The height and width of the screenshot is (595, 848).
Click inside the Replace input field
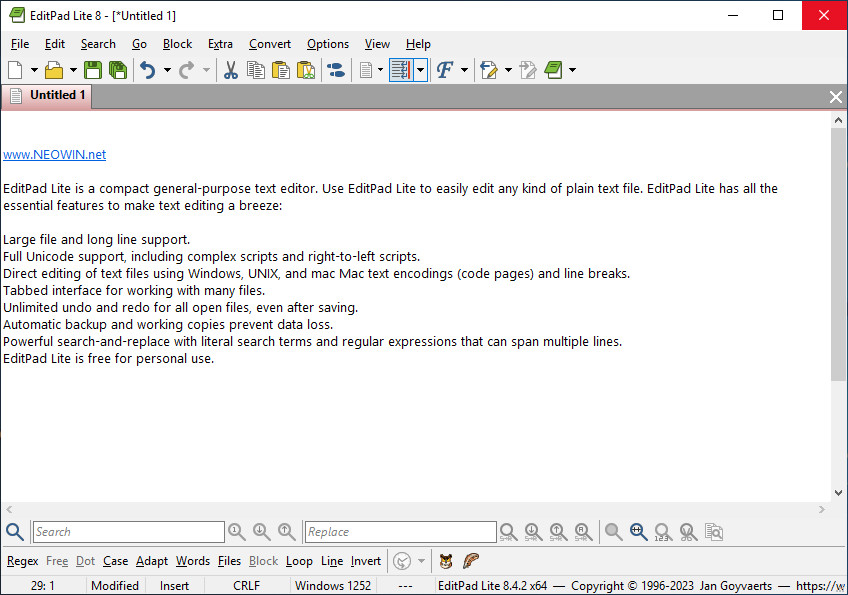click(x=399, y=531)
